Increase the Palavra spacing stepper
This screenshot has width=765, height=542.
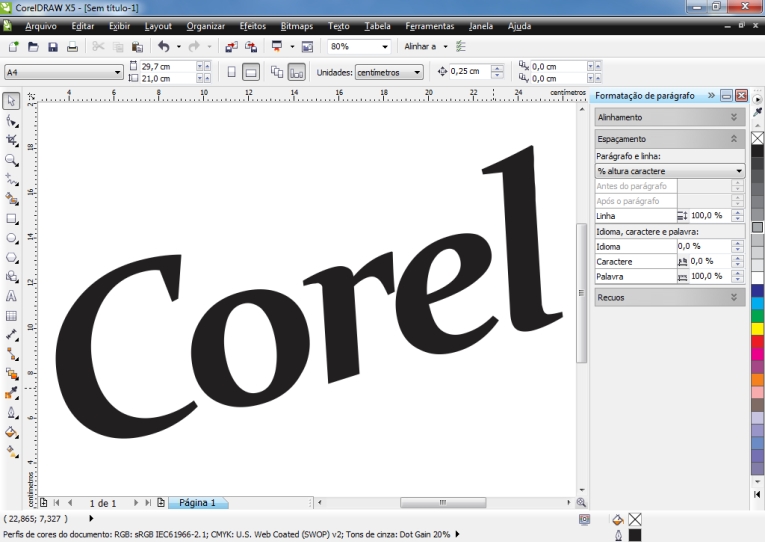coord(738,273)
